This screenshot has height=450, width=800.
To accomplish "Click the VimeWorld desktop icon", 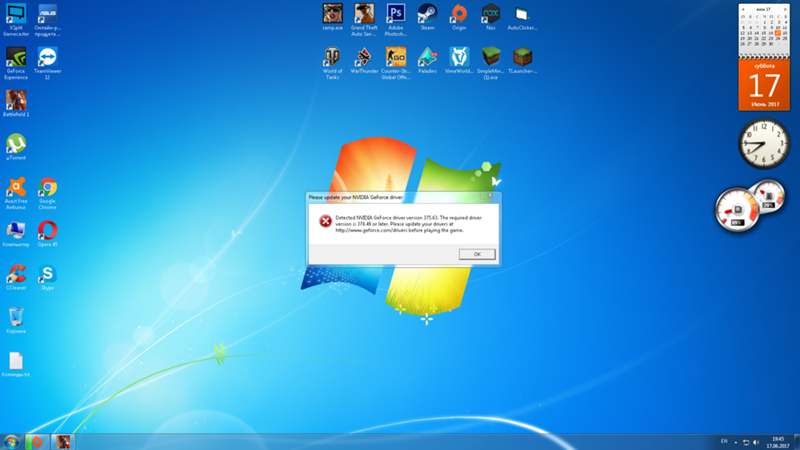I will [459, 60].
